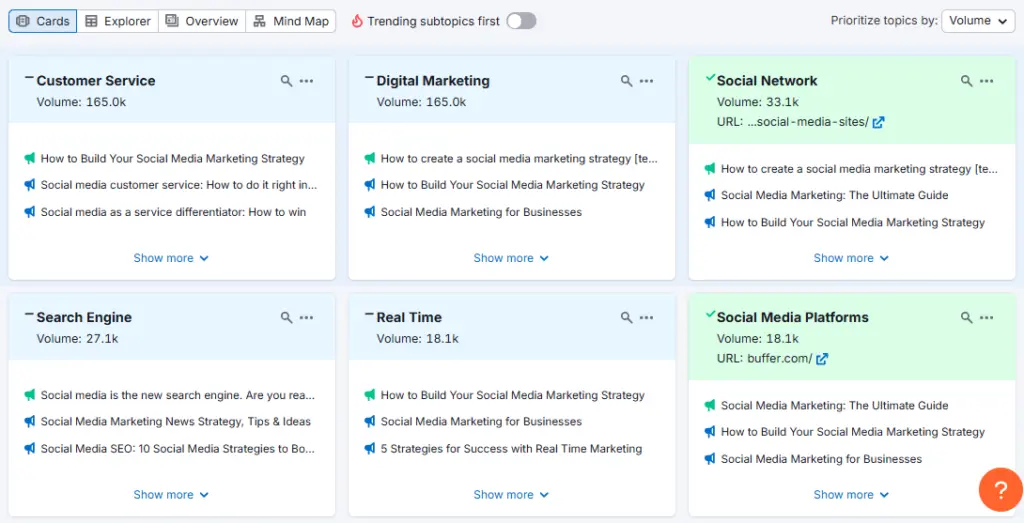The image size is (1024, 523).
Task: Toggle Trending subtopics first switch
Action: tap(521, 21)
